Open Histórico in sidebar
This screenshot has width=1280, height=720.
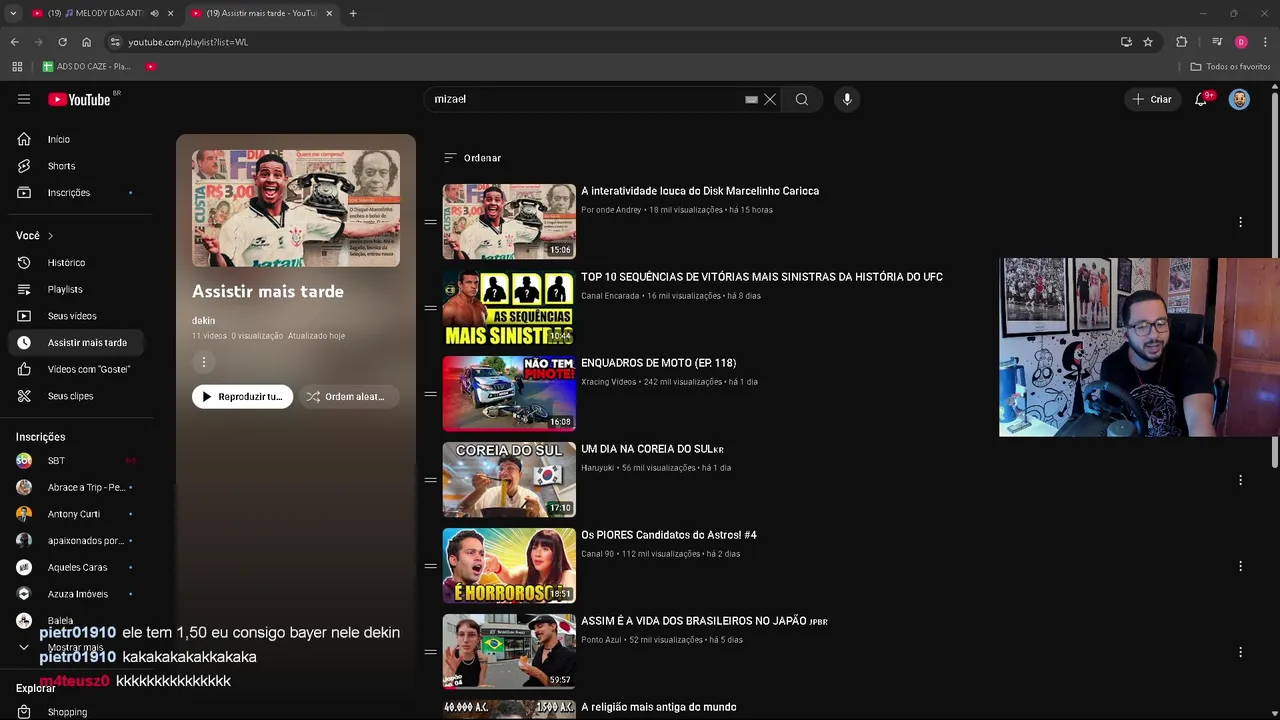tap(77, 262)
